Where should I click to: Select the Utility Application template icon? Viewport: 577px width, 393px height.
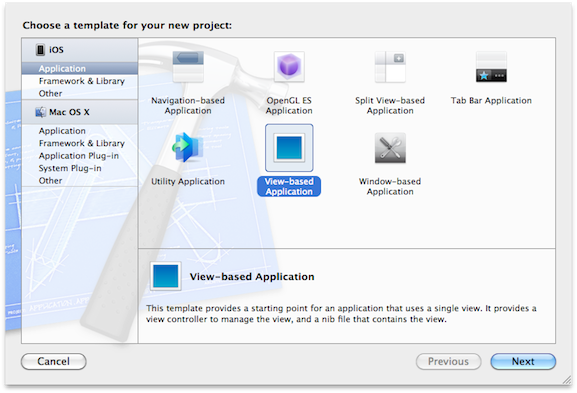(188, 148)
